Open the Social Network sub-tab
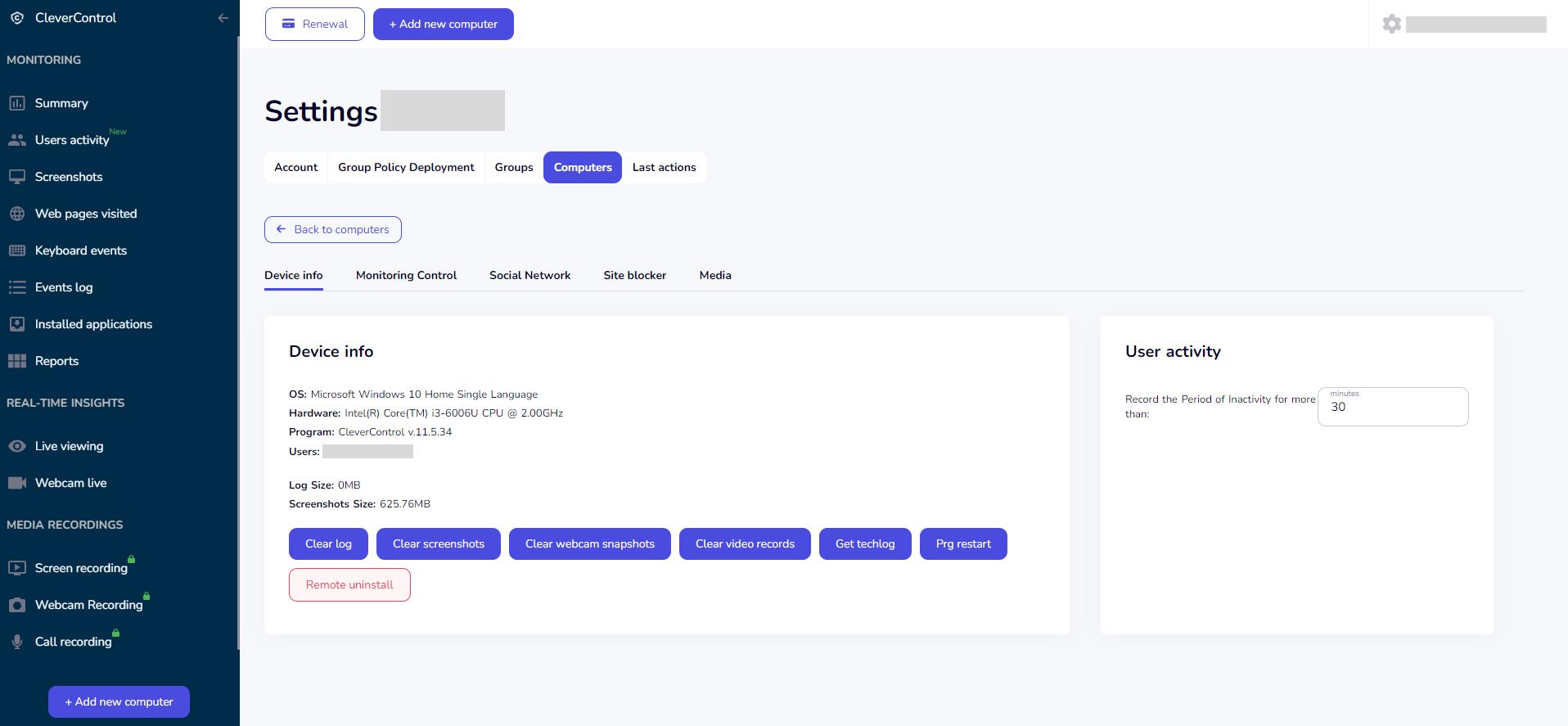1568x726 pixels. [529, 275]
